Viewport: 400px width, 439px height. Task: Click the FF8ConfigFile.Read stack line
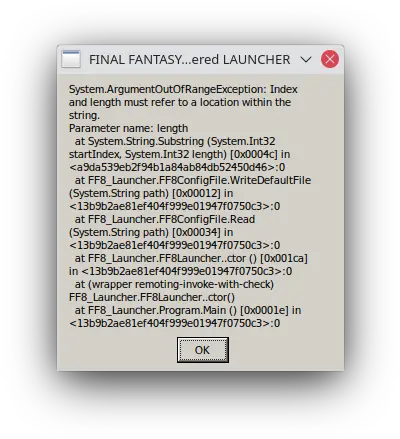tap(165, 219)
